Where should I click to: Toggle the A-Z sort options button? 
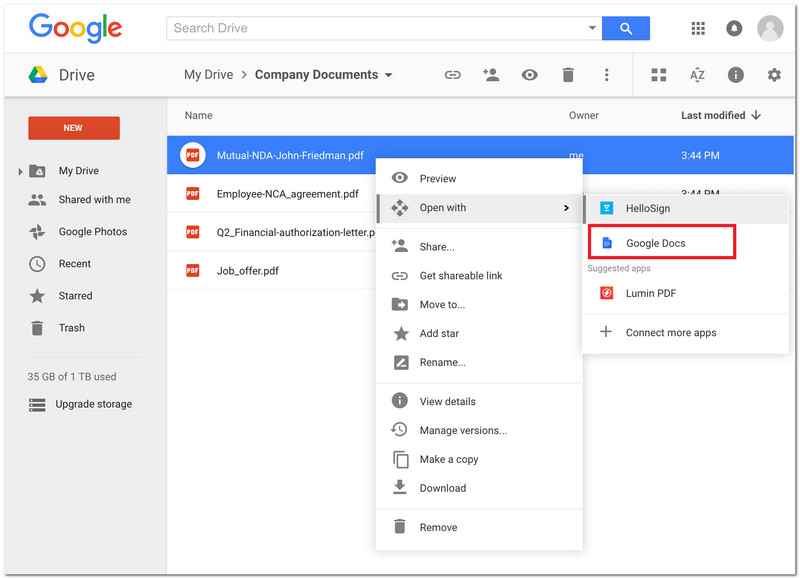[x=697, y=75]
